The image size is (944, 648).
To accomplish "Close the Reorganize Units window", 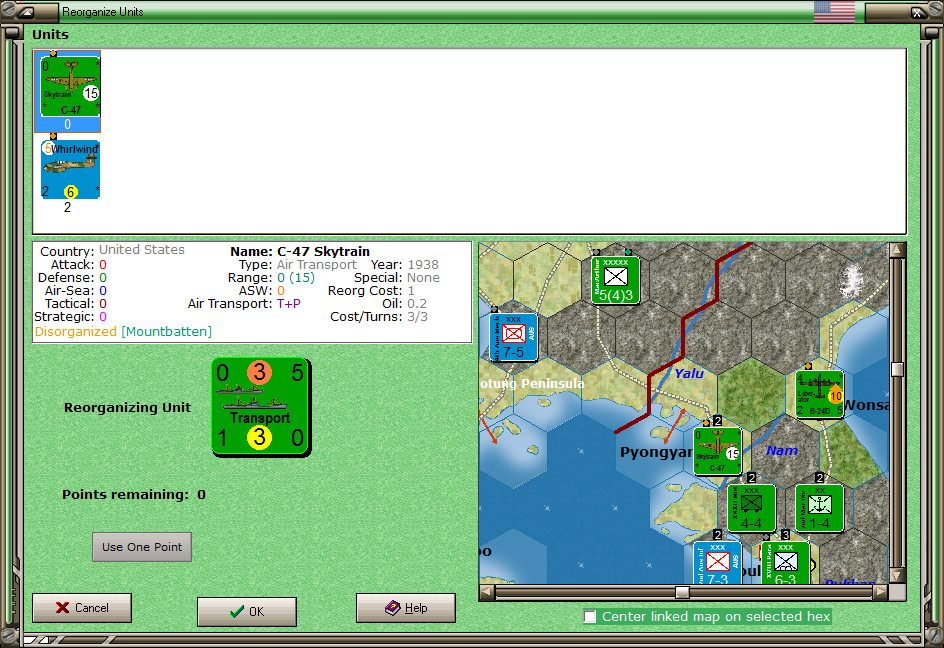I will 916,12.
